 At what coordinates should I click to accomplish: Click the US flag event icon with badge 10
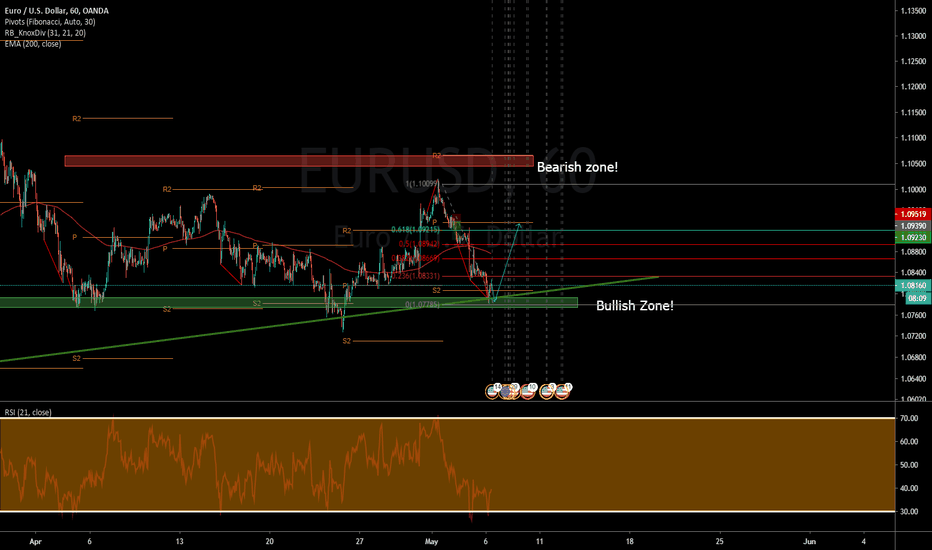pos(528,391)
